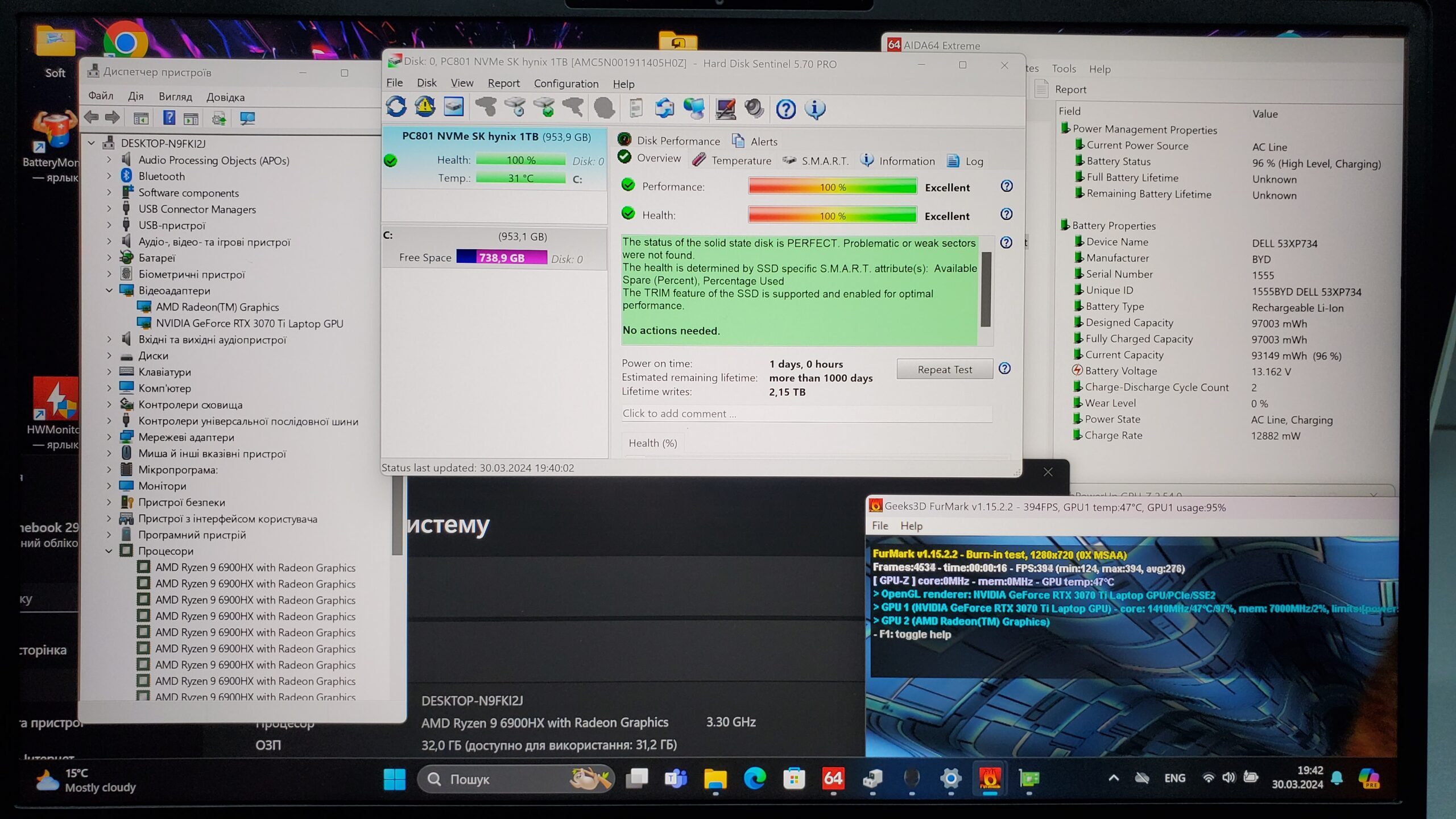Open the blue help question mark toolbar icon
Viewport: 1456px width, 819px height.
(785, 109)
